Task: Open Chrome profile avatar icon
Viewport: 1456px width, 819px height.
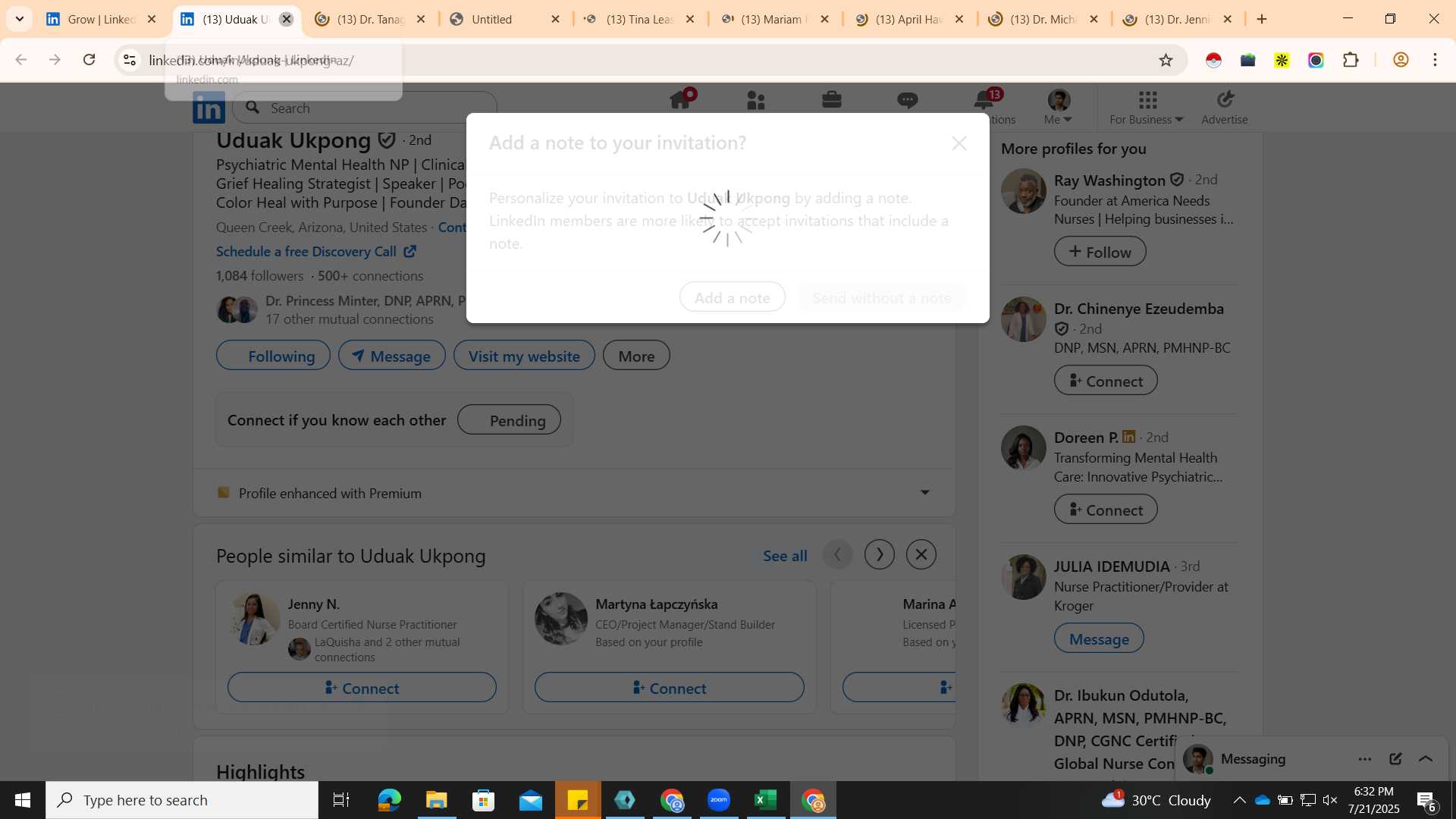Action: pyautogui.click(x=1401, y=60)
